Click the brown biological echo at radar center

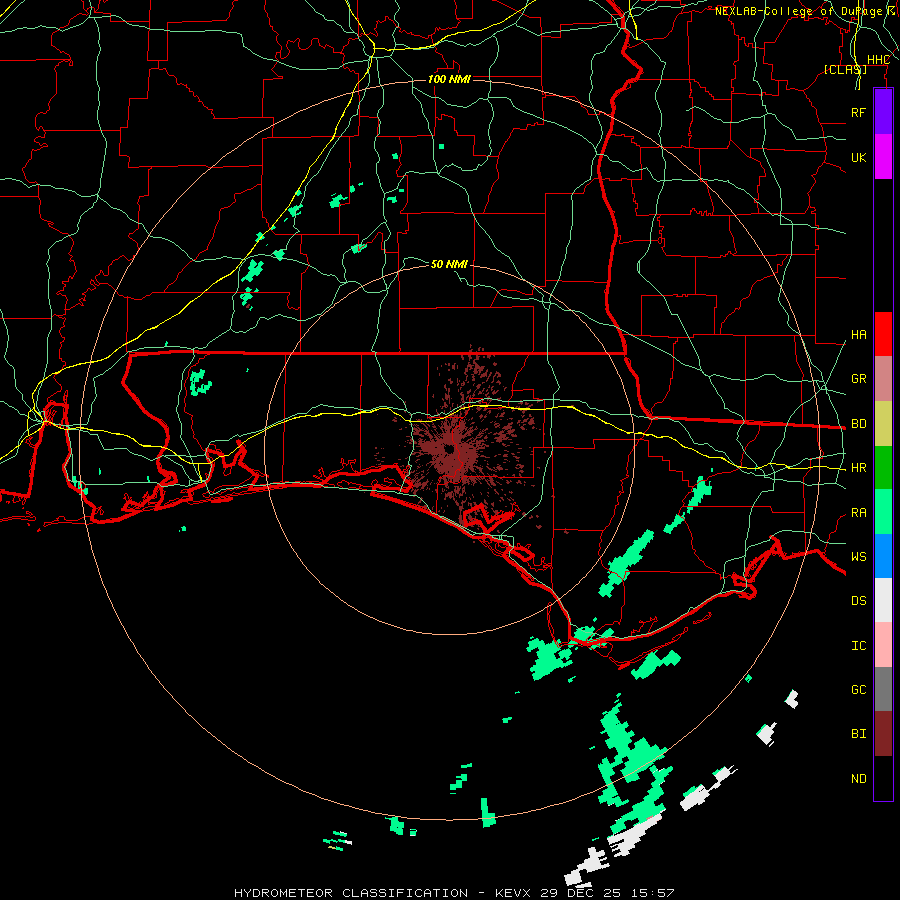tap(451, 449)
